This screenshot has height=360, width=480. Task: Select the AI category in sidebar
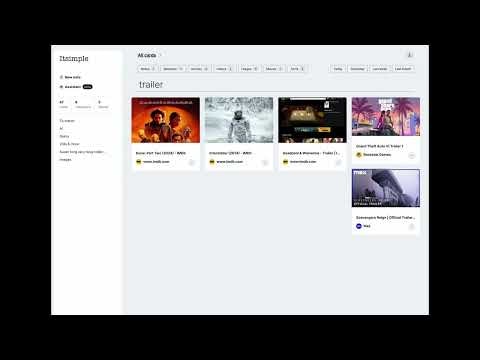[x=61, y=128]
